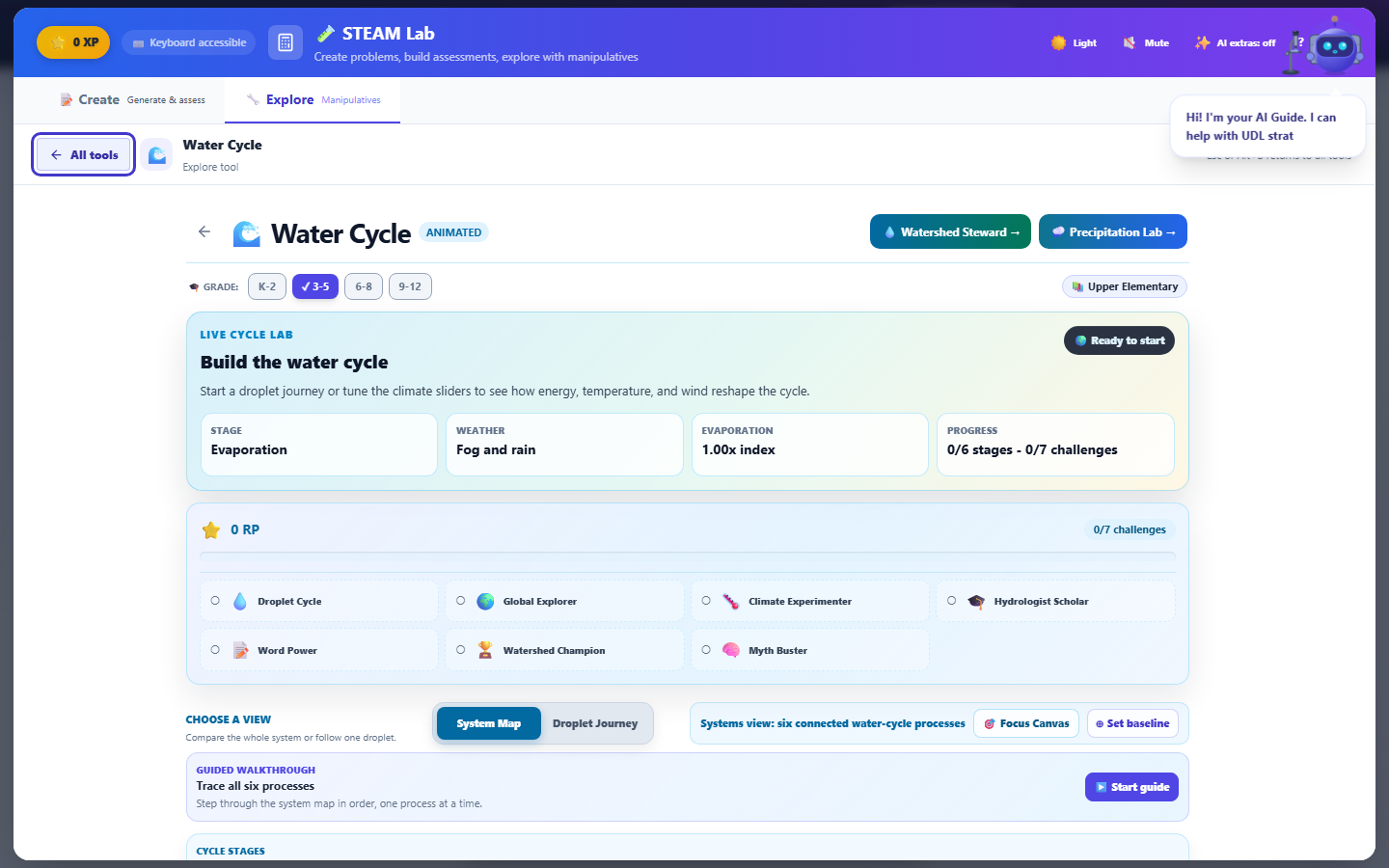Click the 0/7 challenges counter
Viewport: 1389px width, 868px height.
click(1130, 529)
